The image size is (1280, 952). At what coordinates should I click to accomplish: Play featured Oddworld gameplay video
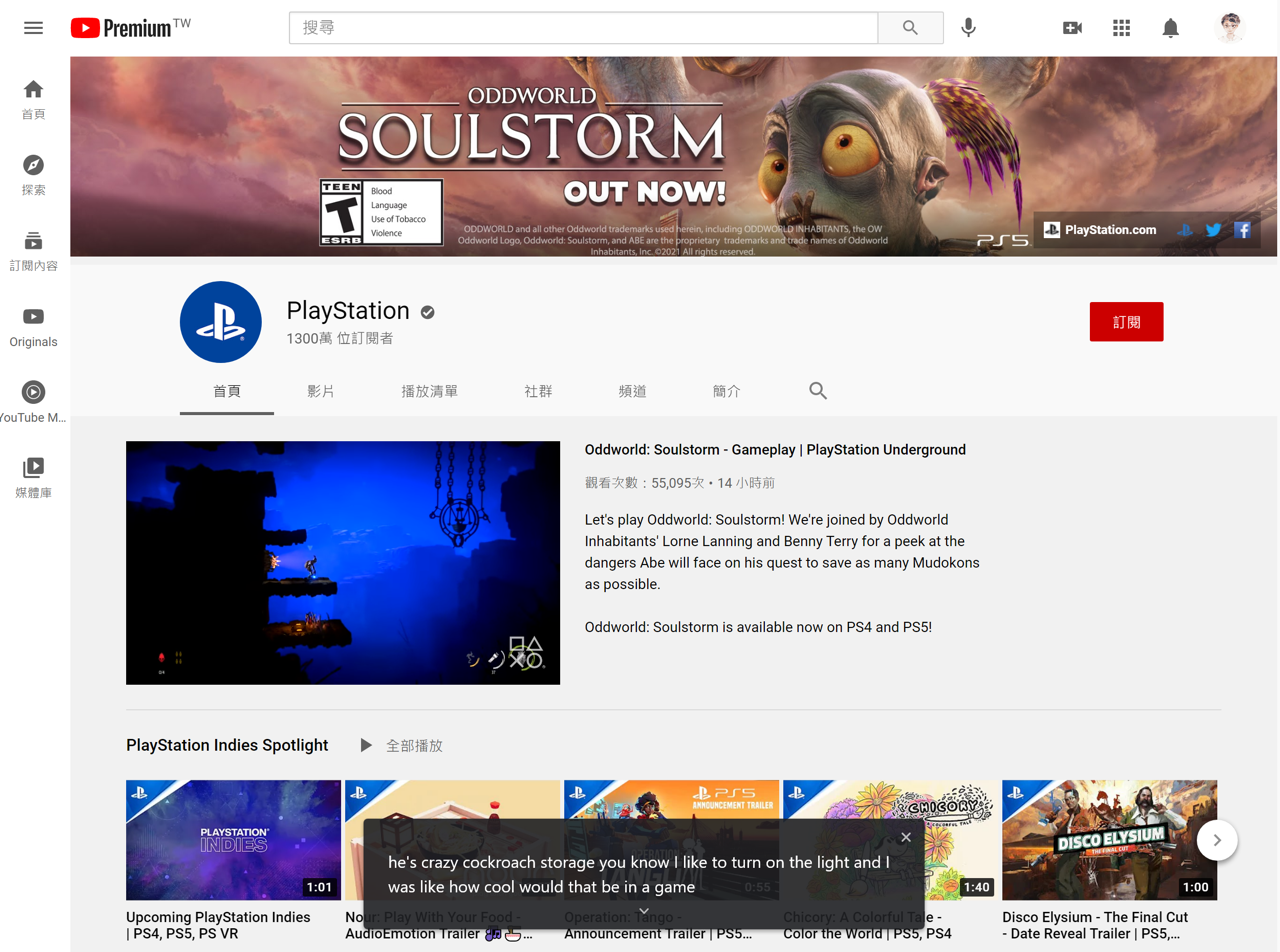pyautogui.click(x=343, y=563)
